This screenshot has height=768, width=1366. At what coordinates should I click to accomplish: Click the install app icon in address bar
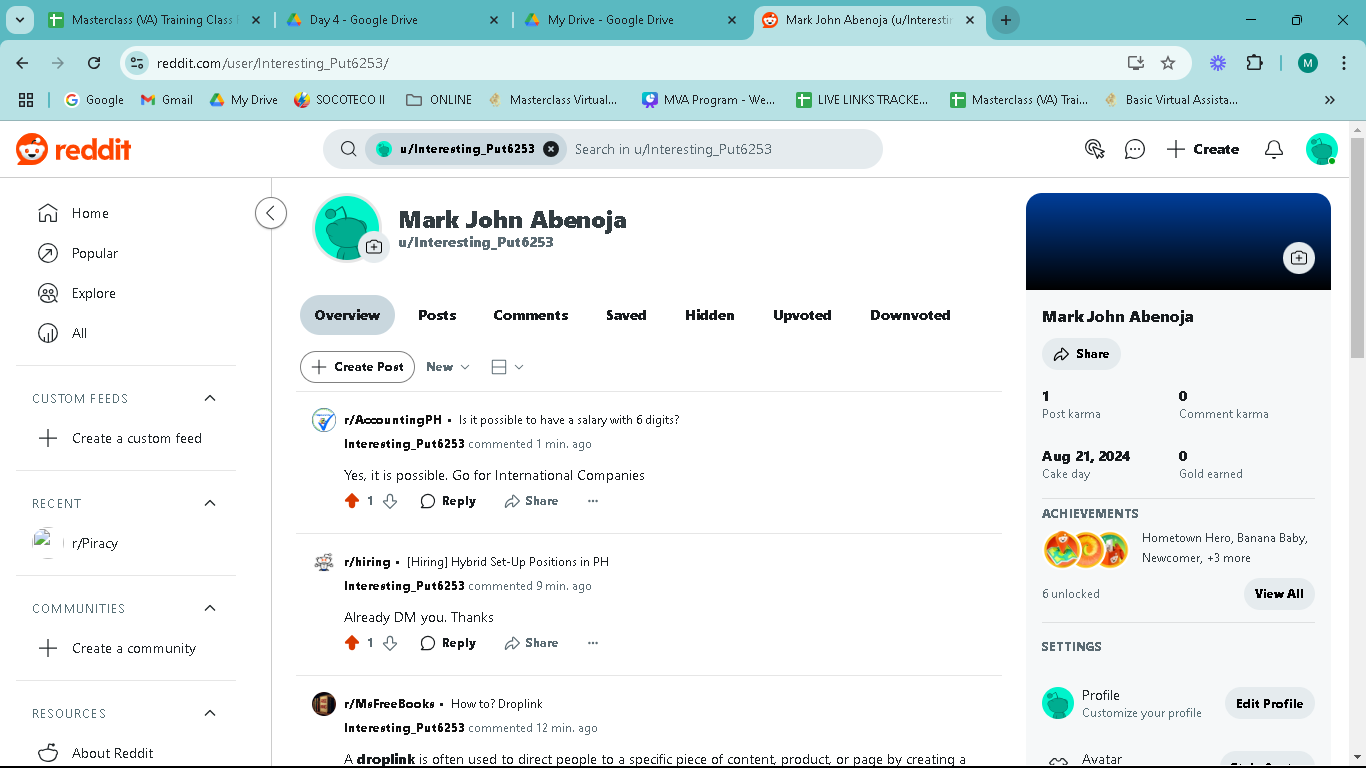click(x=1135, y=63)
